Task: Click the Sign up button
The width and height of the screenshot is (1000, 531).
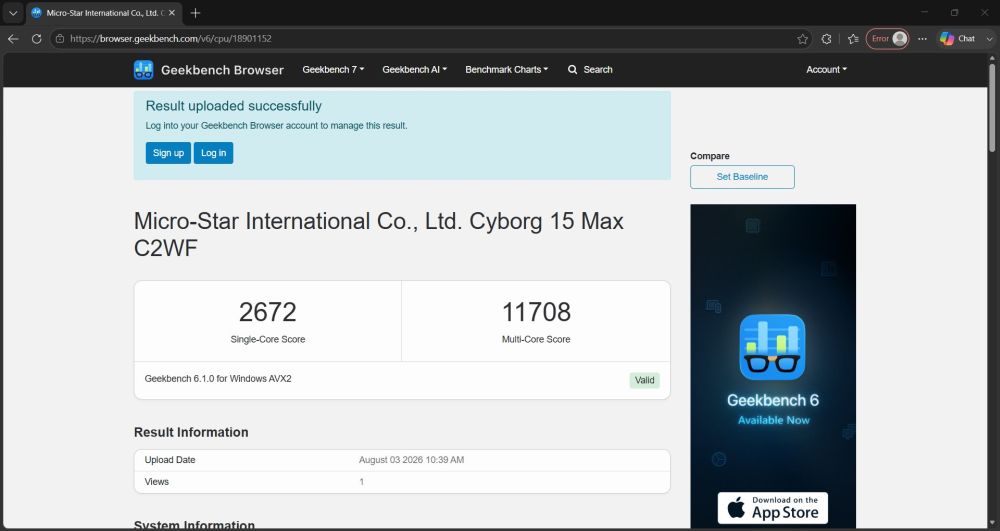Action: 168,153
